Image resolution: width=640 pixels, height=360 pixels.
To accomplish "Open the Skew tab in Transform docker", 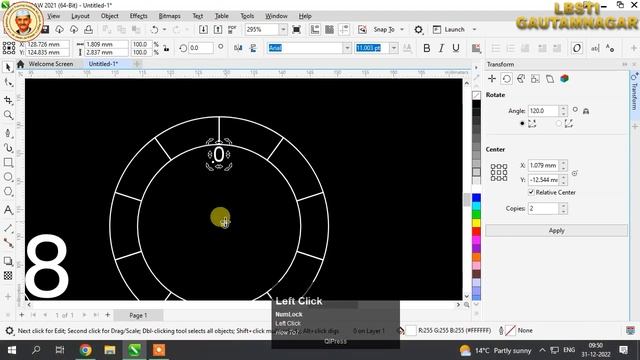I will (550, 79).
